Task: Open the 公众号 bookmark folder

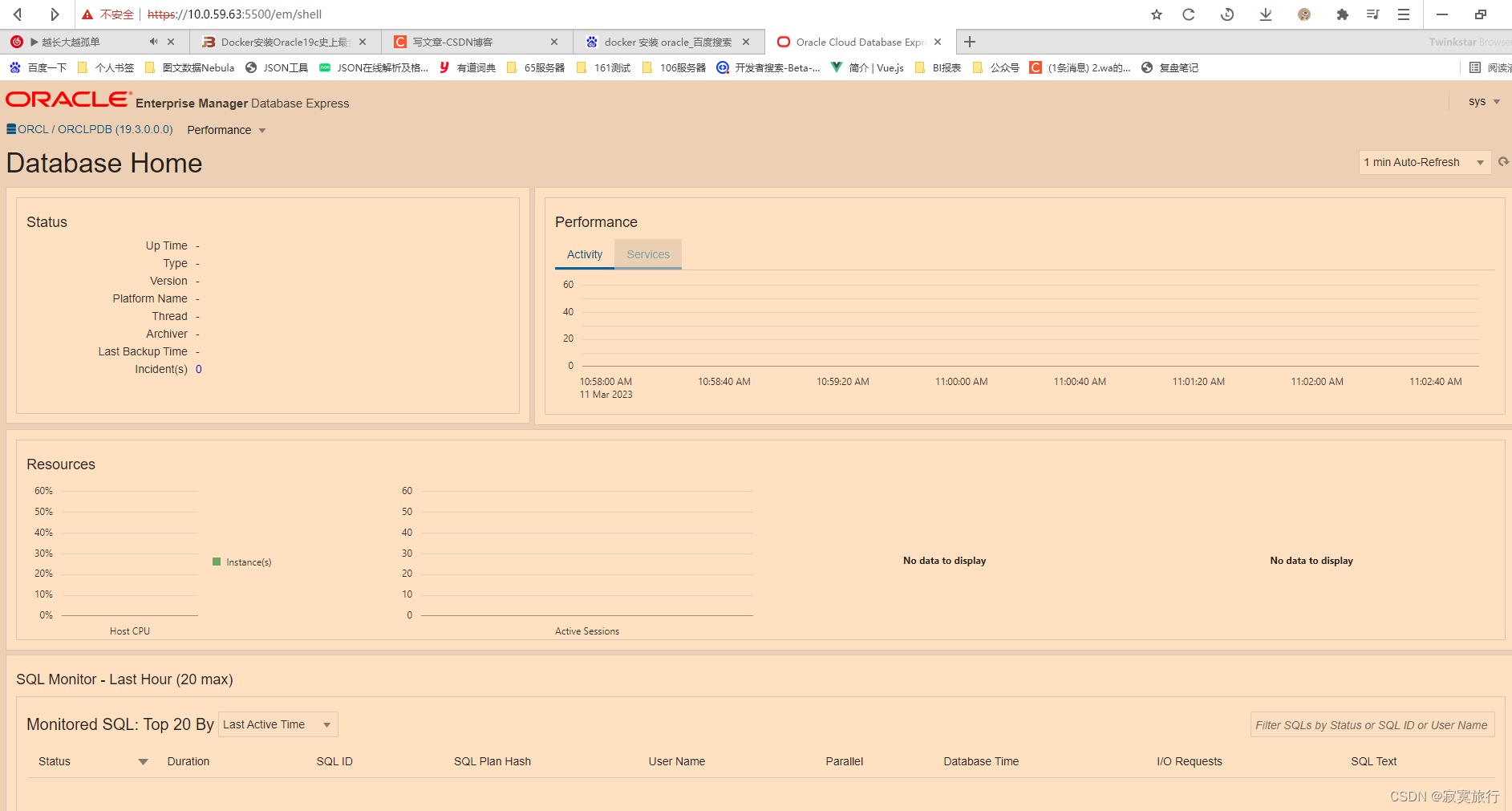Action: pos(995,67)
